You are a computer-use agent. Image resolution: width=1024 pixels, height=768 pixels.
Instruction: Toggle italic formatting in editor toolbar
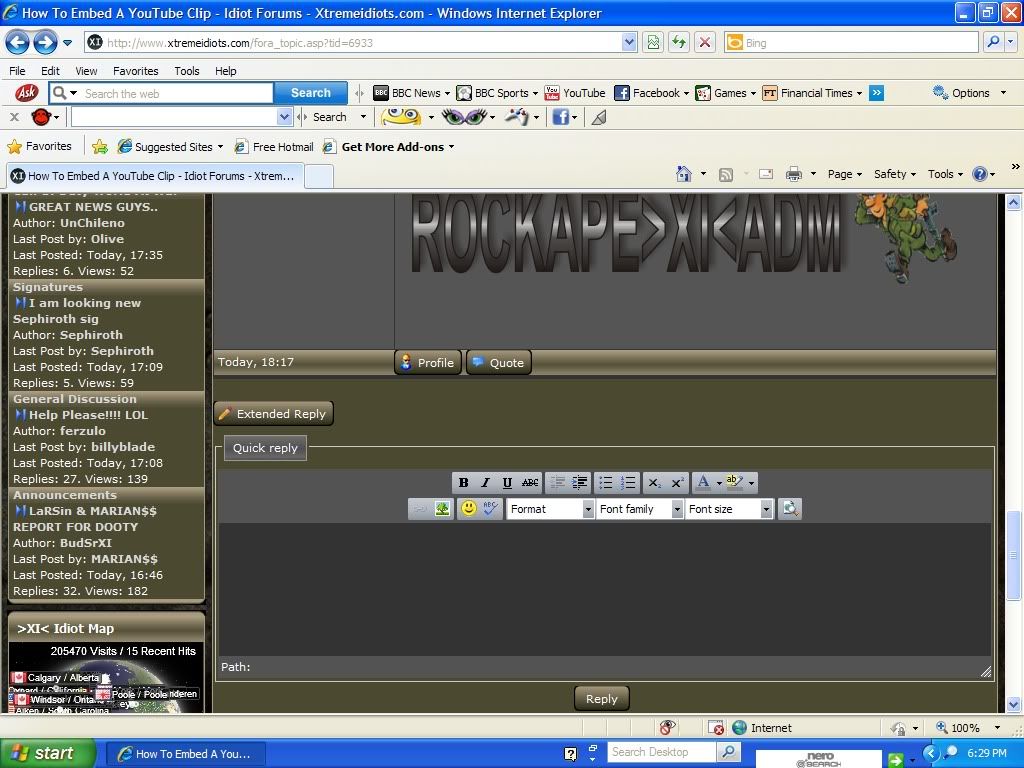pos(485,483)
